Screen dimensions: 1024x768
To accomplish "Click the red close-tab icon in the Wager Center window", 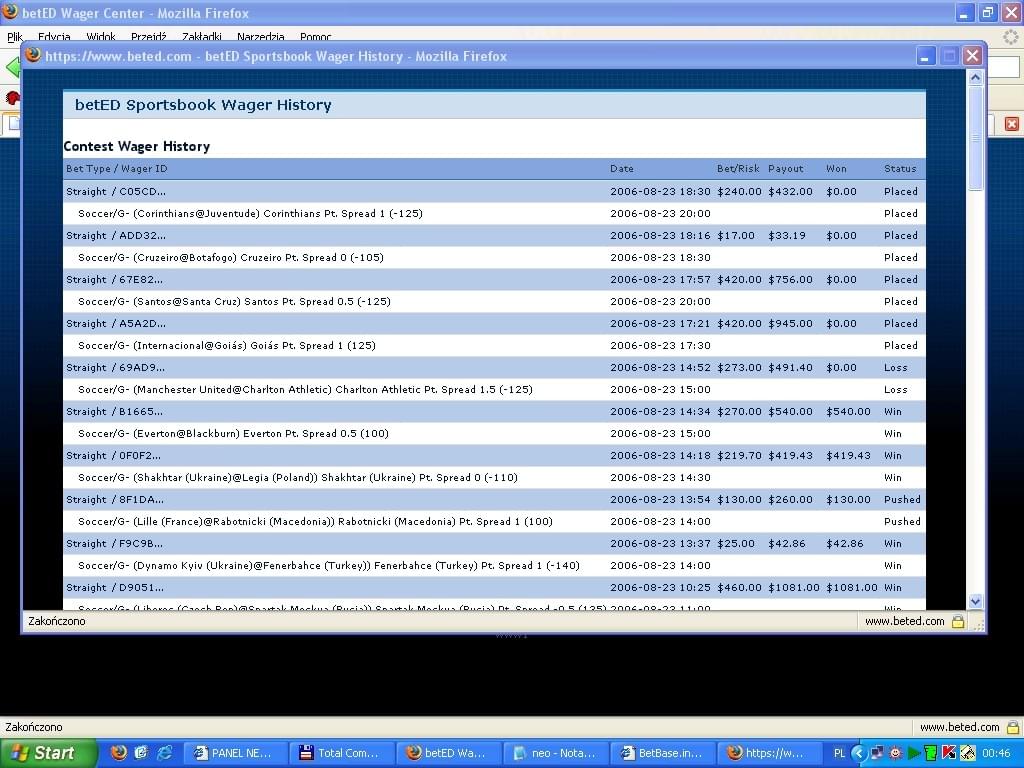I will 1012,123.
